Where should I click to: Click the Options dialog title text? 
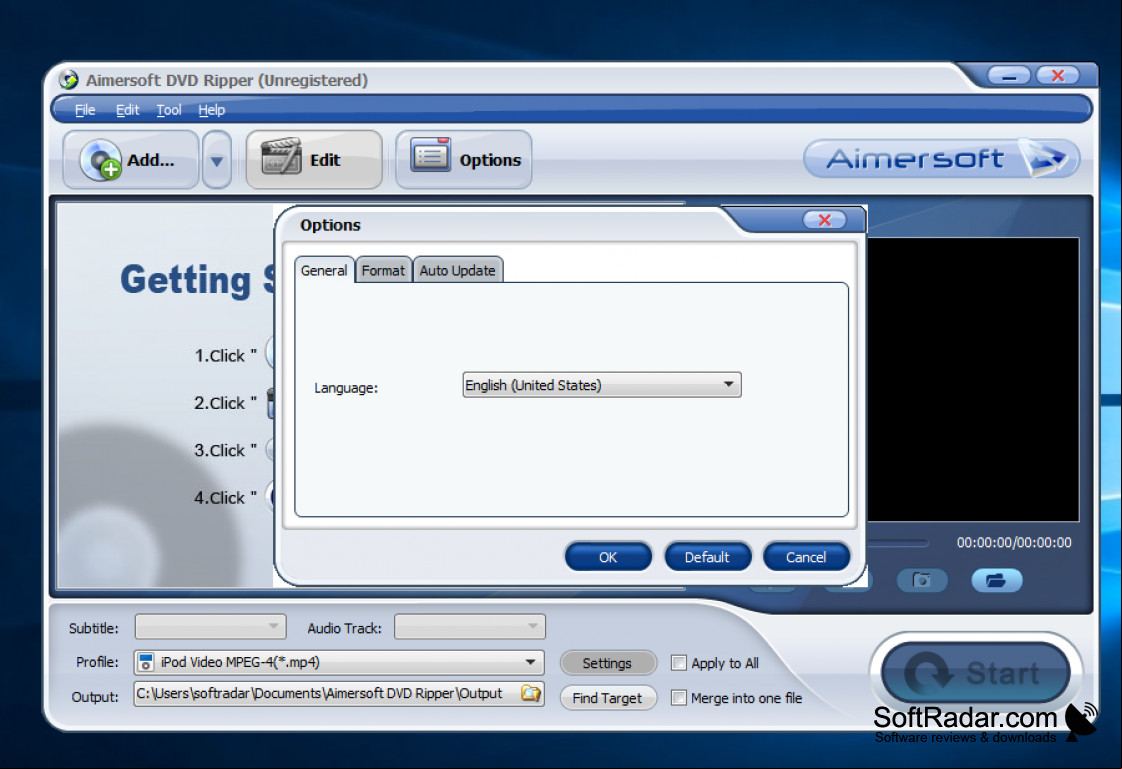(x=330, y=225)
